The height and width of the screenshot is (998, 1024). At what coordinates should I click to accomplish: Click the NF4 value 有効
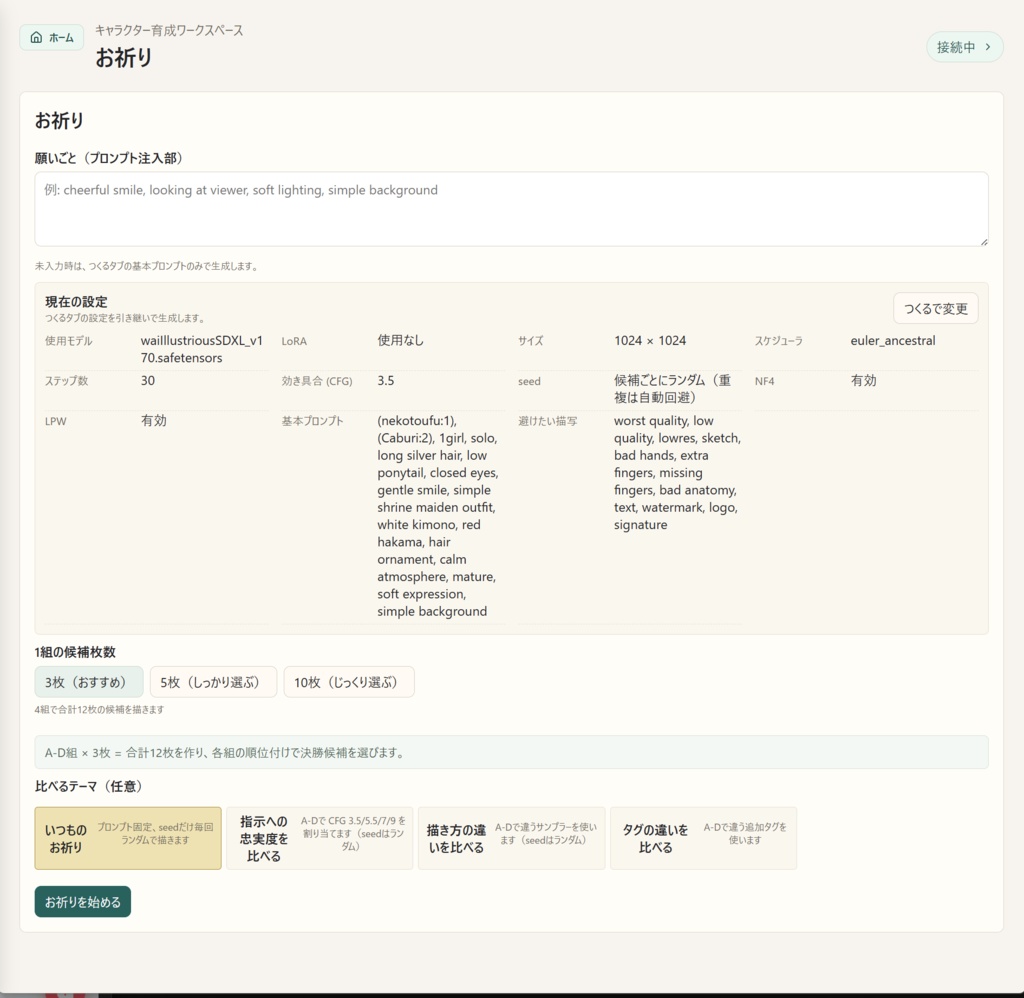(x=863, y=380)
